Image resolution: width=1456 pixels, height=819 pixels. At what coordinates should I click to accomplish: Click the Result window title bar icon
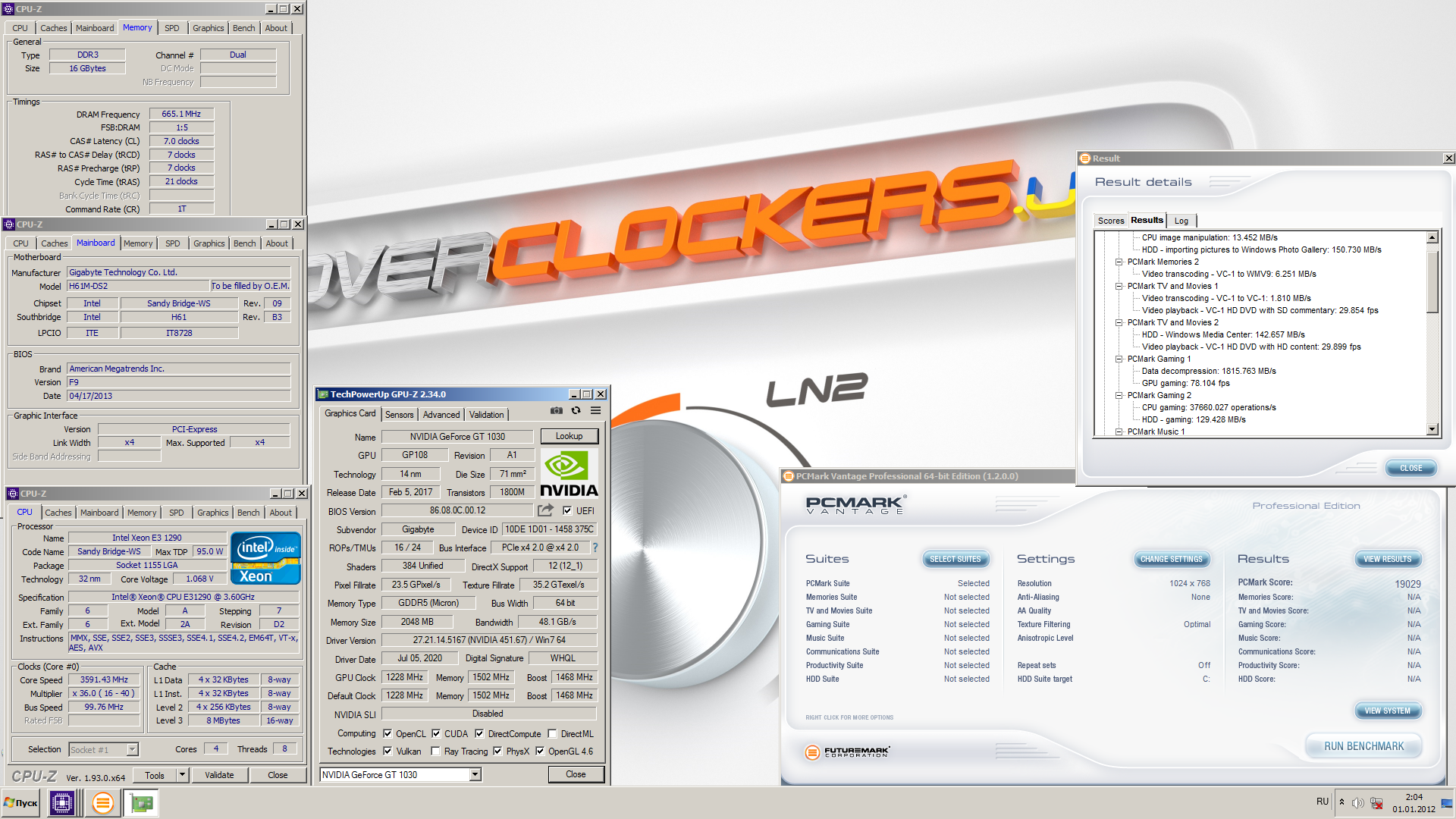[1085, 158]
